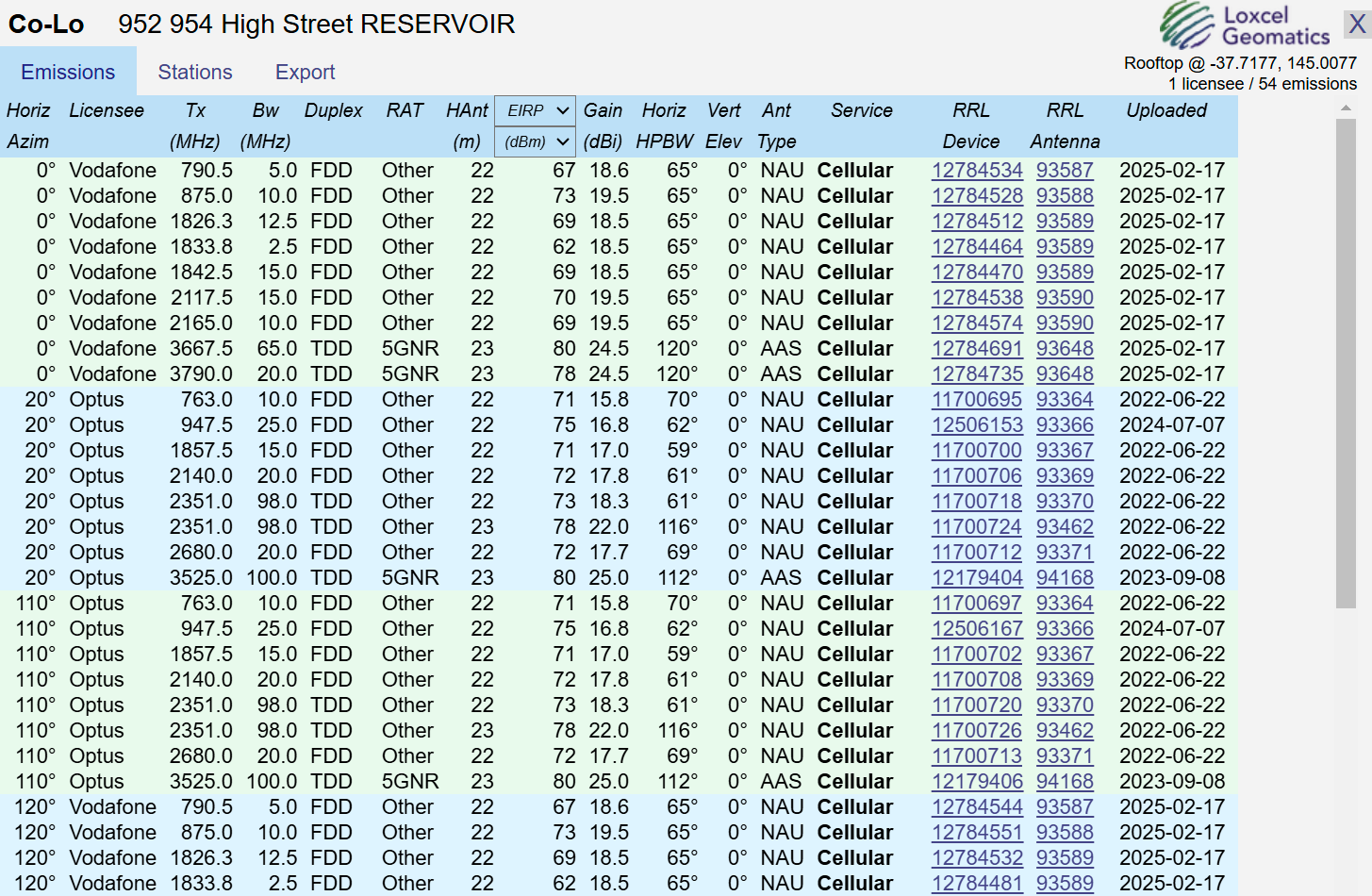Open RRL device link 12784464
The image size is (1372, 896).
click(x=977, y=246)
